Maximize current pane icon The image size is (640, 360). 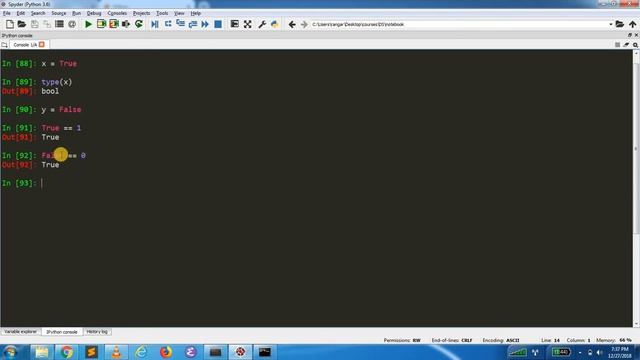(235, 24)
